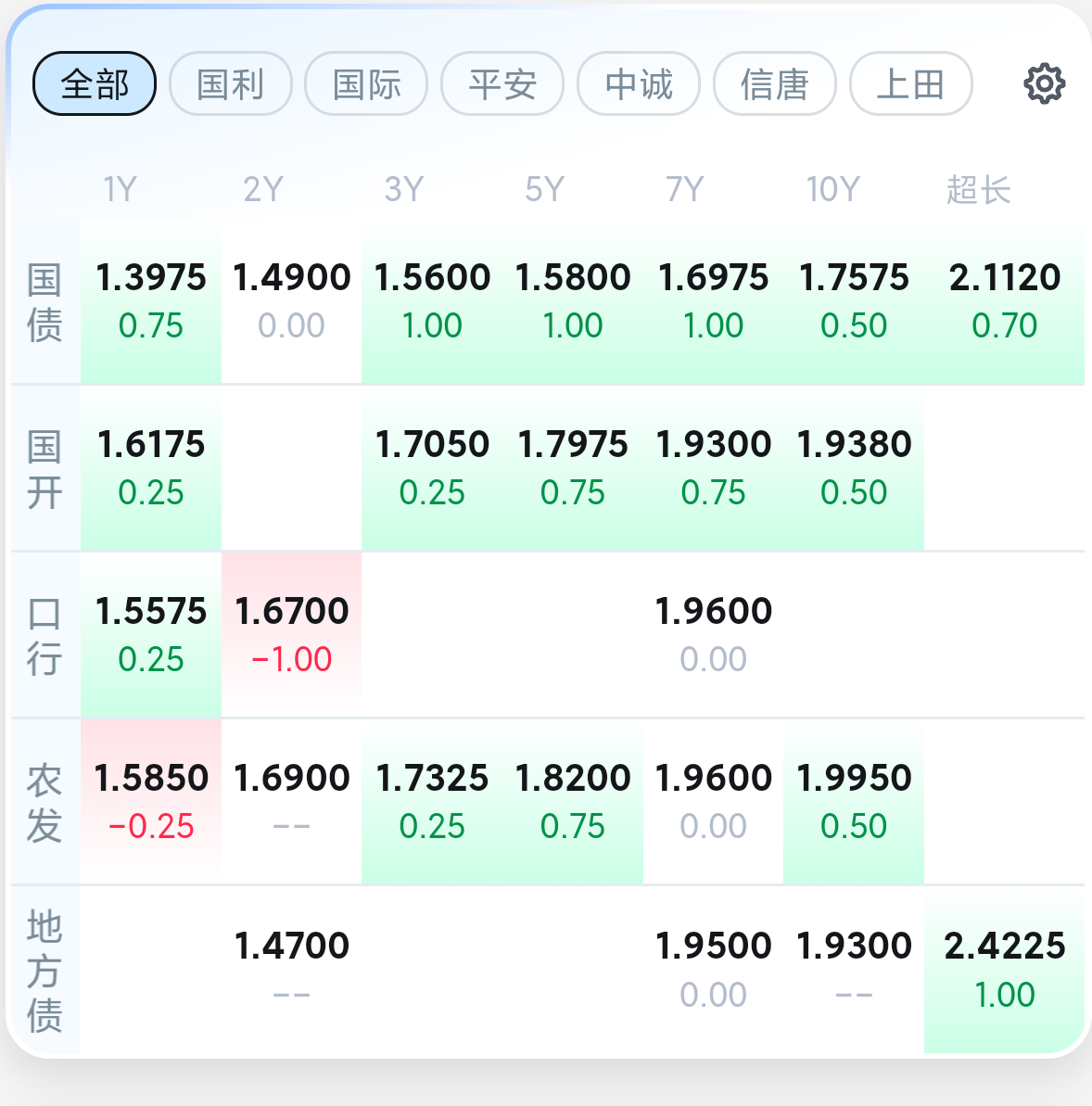This screenshot has width=1092, height=1106.
Task: Click the 地方债 超长 cell 2.4225
Action: coord(1004,969)
